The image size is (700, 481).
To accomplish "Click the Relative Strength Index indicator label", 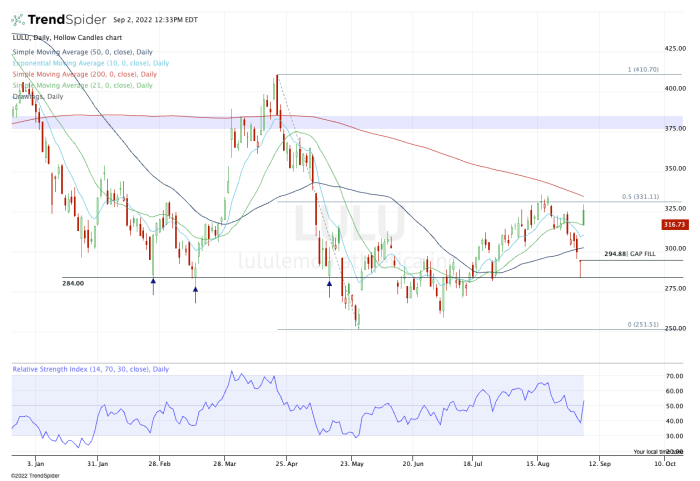I will 91,369.
